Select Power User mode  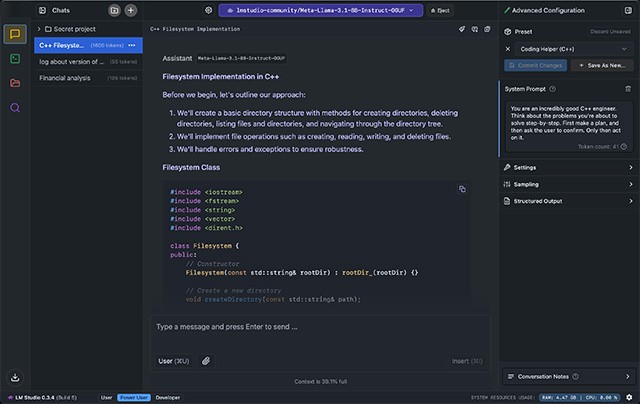point(133,397)
